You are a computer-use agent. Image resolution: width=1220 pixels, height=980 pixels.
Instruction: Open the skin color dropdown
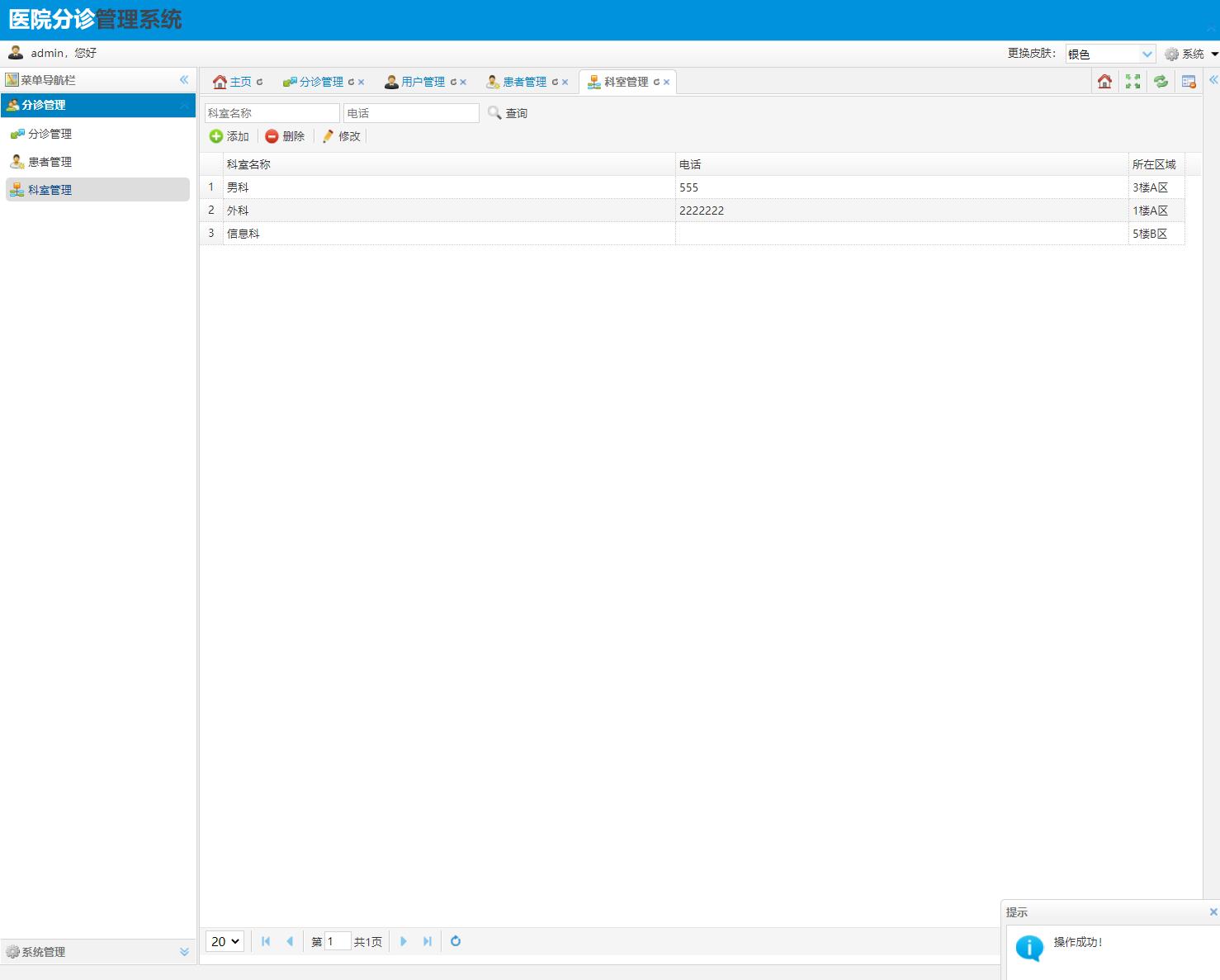(1147, 54)
